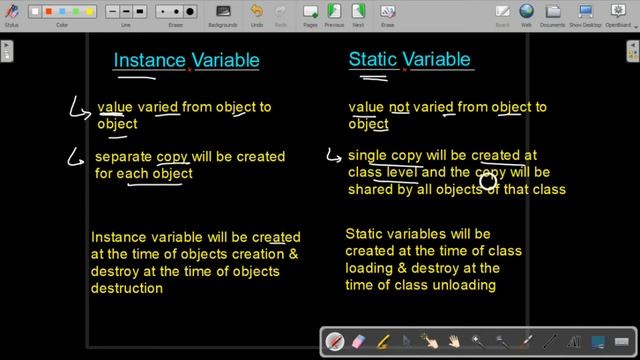This screenshot has width=640, height=360.
Task: Select the green pen color
Action: tap(76, 11)
